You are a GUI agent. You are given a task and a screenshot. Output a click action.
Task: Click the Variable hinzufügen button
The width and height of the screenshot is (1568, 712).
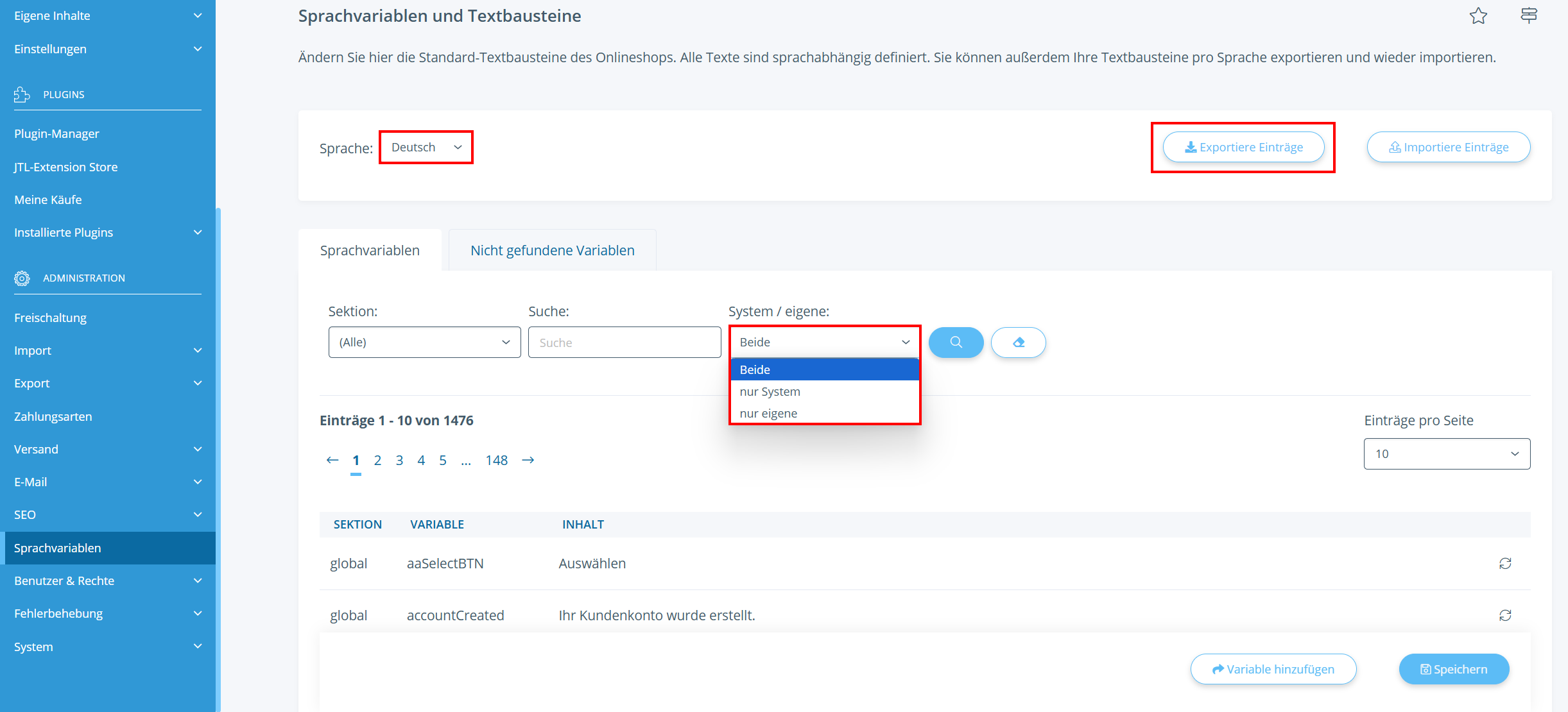click(1273, 669)
